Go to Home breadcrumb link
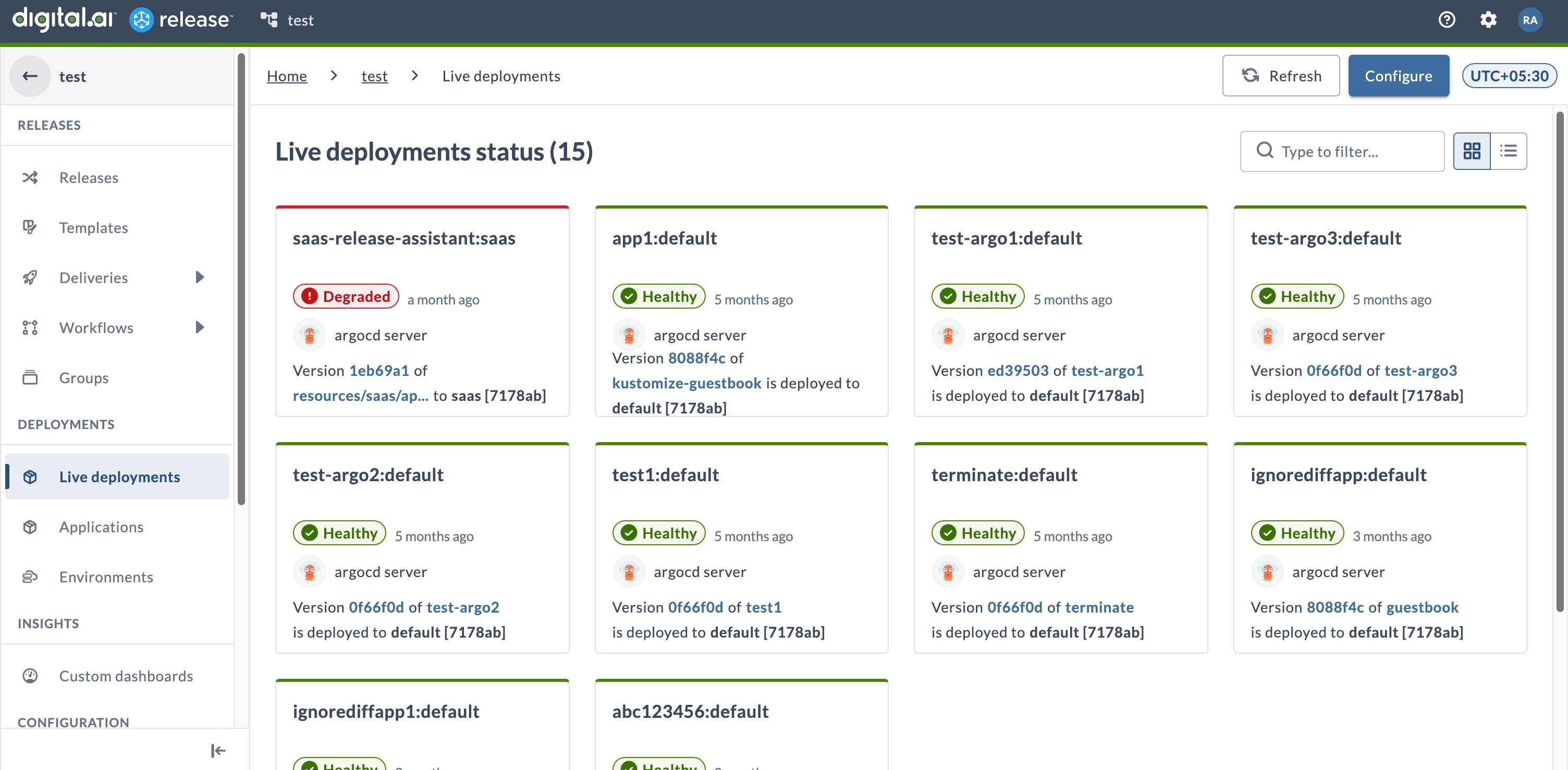Viewport: 1568px width, 770px height. pyautogui.click(x=287, y=76)
